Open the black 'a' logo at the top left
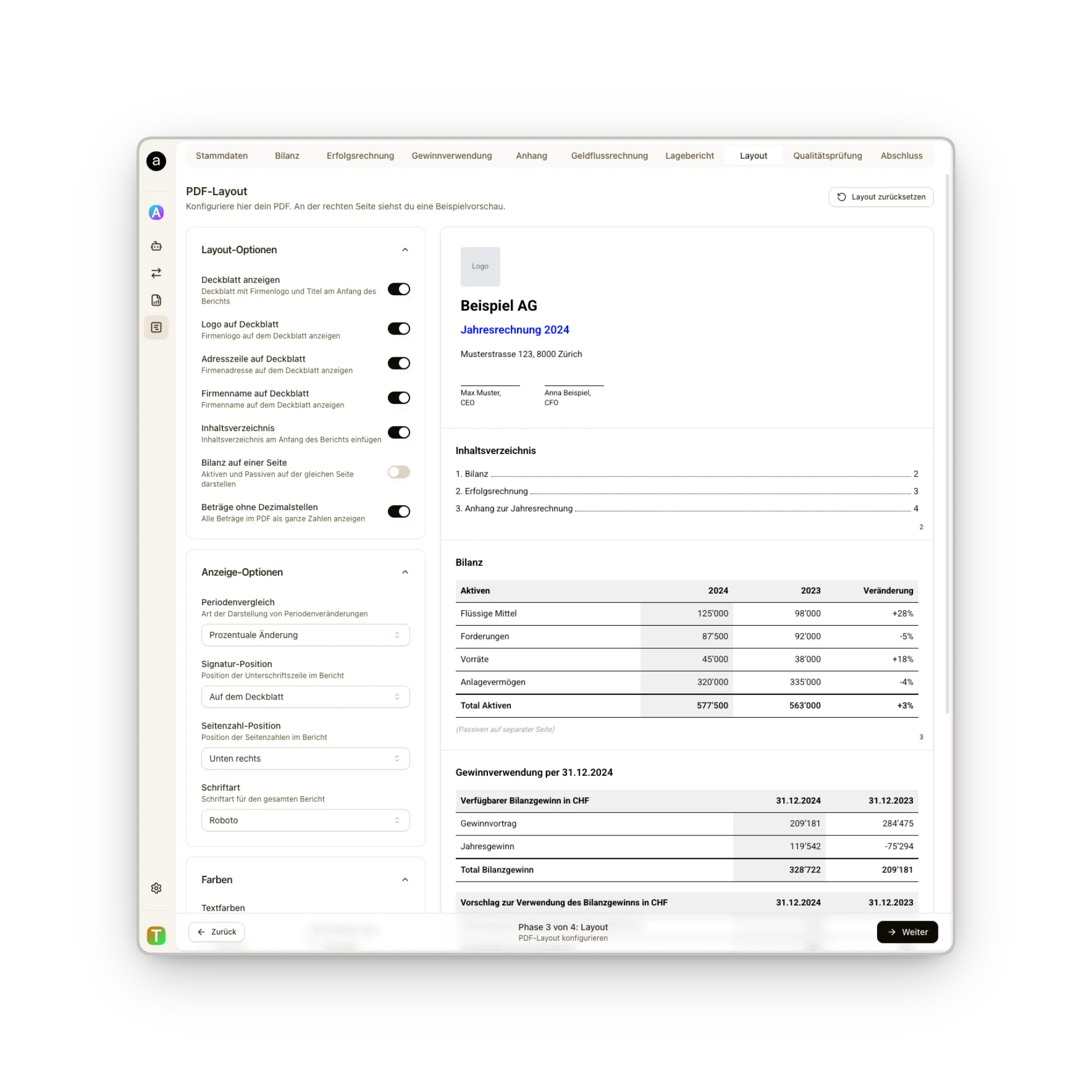 156,162
